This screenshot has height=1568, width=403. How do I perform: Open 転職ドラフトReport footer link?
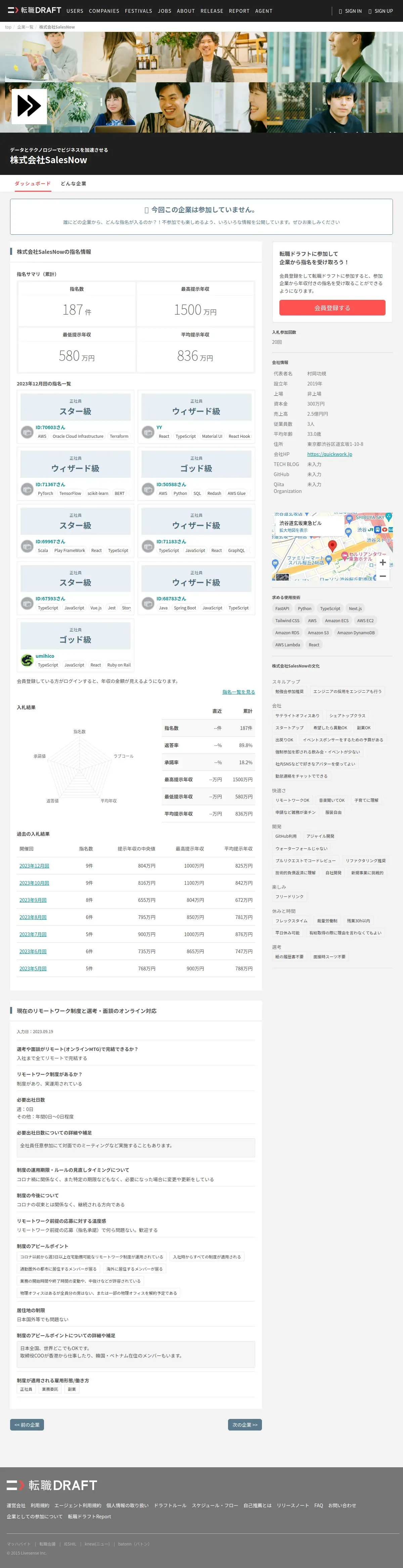[89, 1516]
